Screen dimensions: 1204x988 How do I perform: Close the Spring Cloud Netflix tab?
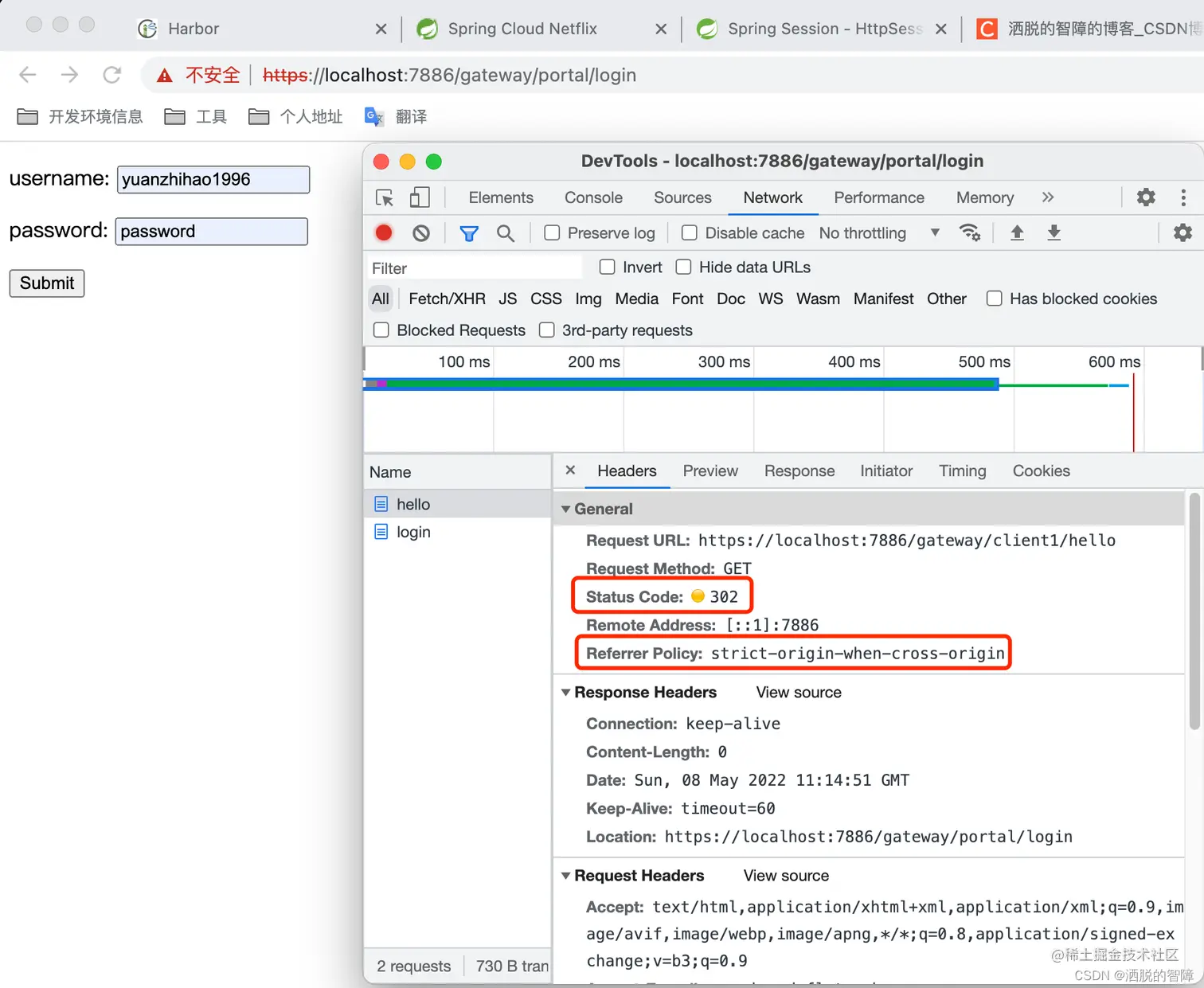click(661, 29)
